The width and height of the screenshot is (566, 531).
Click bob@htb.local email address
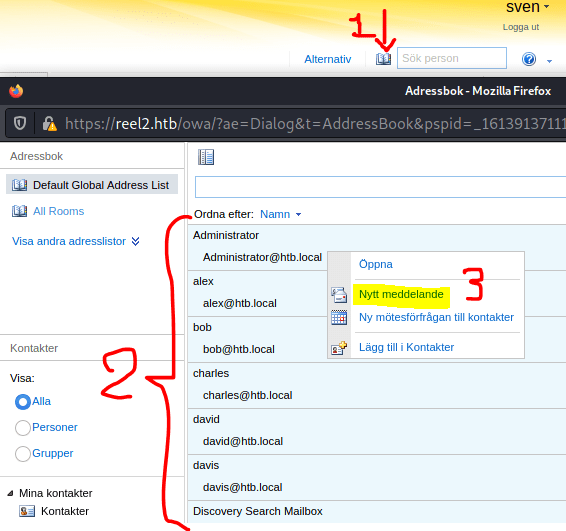pyautogui.click(x=239, y=349)
